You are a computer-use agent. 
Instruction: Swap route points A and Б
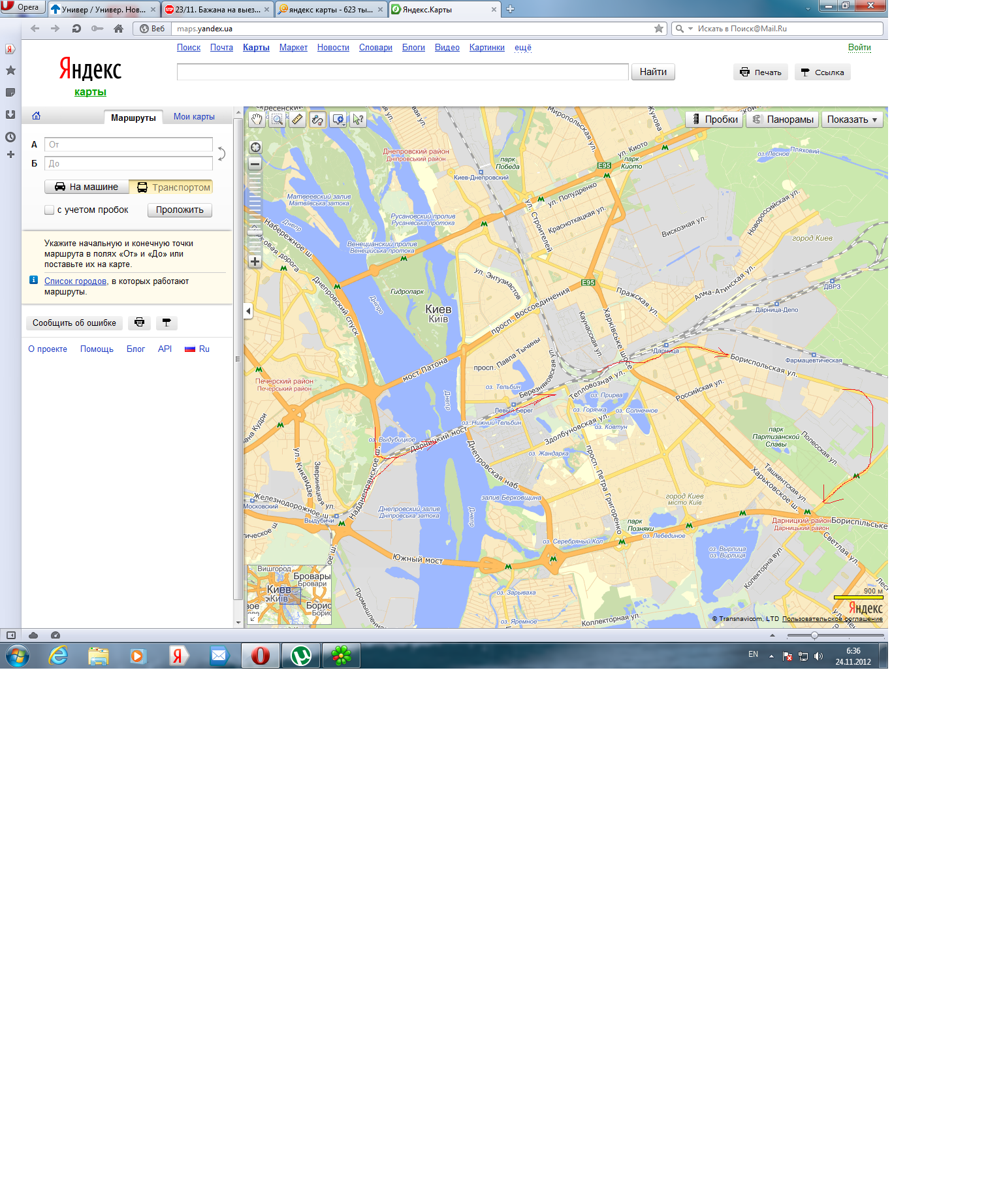click(221, 154)
